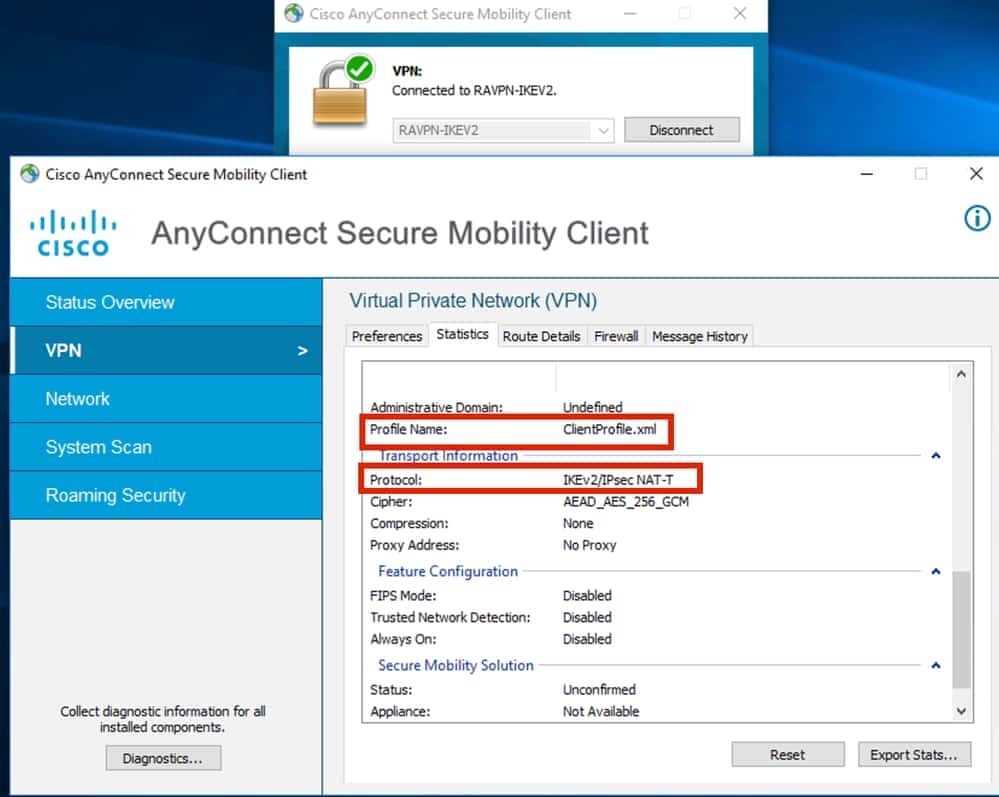999x797 pixels.
Task: Disconnect from the RAVPN-IKEV2 VPN
Action: click(x=681, y=130)
